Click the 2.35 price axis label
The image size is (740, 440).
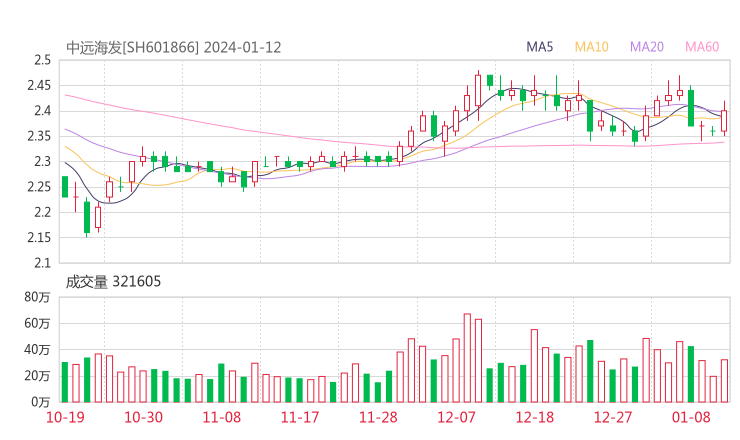[x=39, y=136]
